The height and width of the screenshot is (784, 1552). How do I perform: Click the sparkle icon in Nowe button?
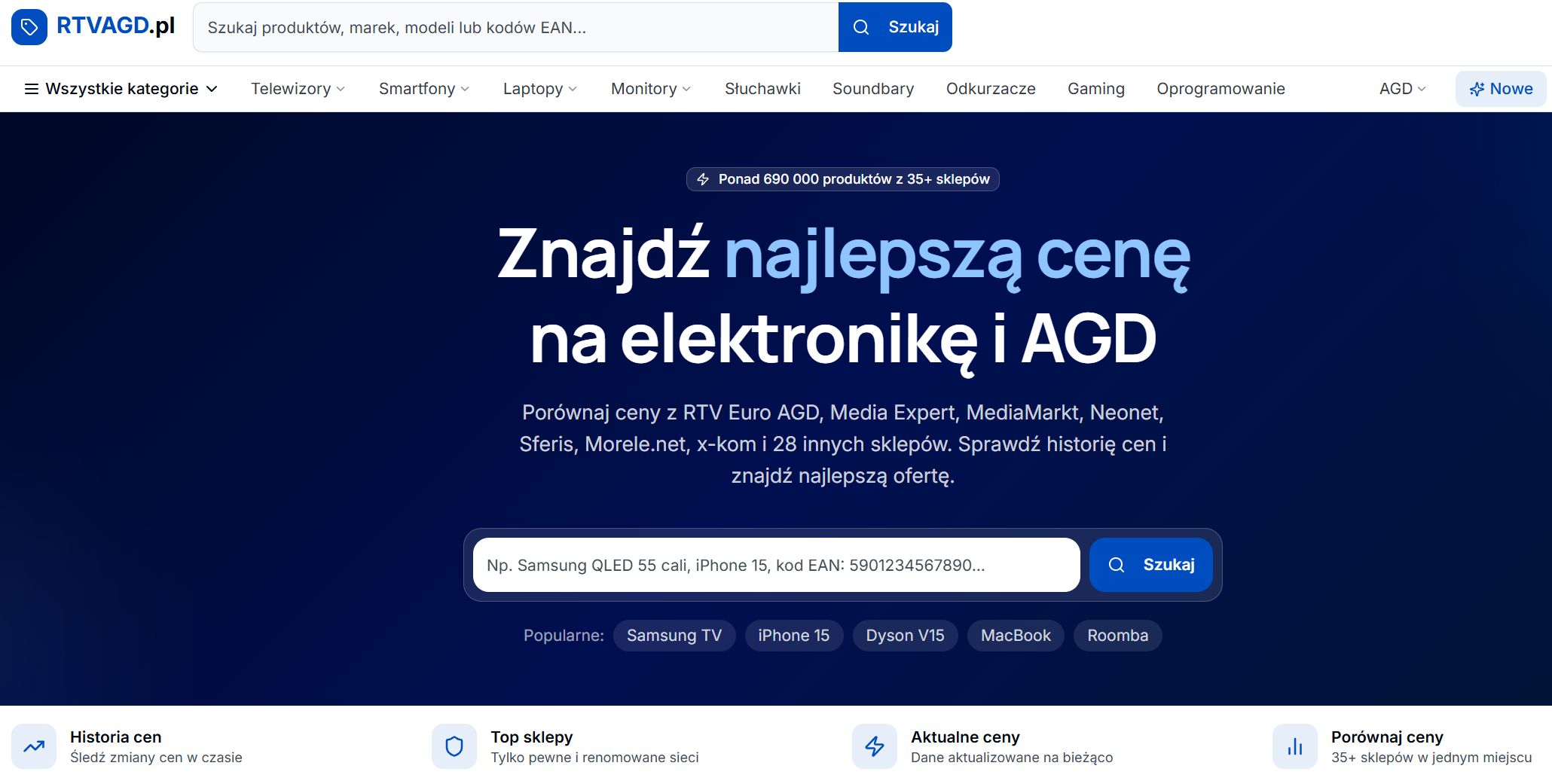pos(1477,89)
